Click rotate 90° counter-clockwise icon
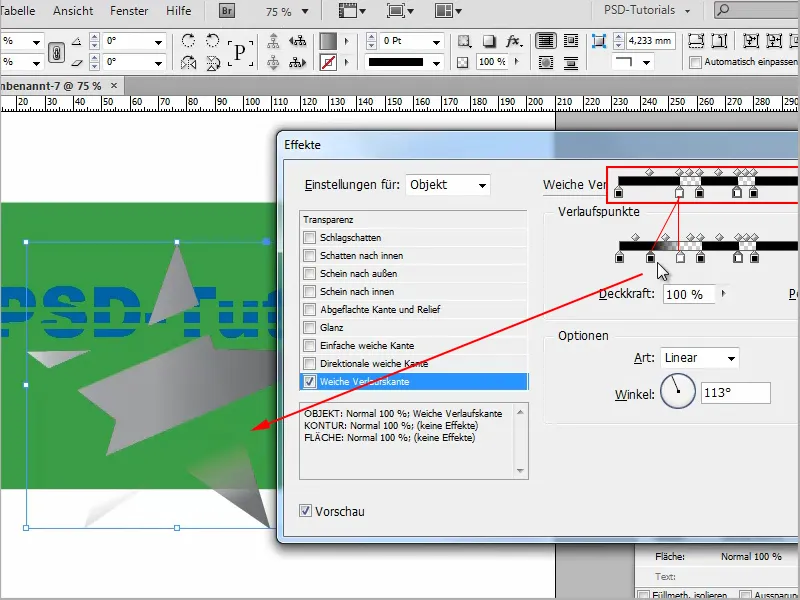This screenshot has height=600, width=800. pyautogui.click(x=213, y=41)
